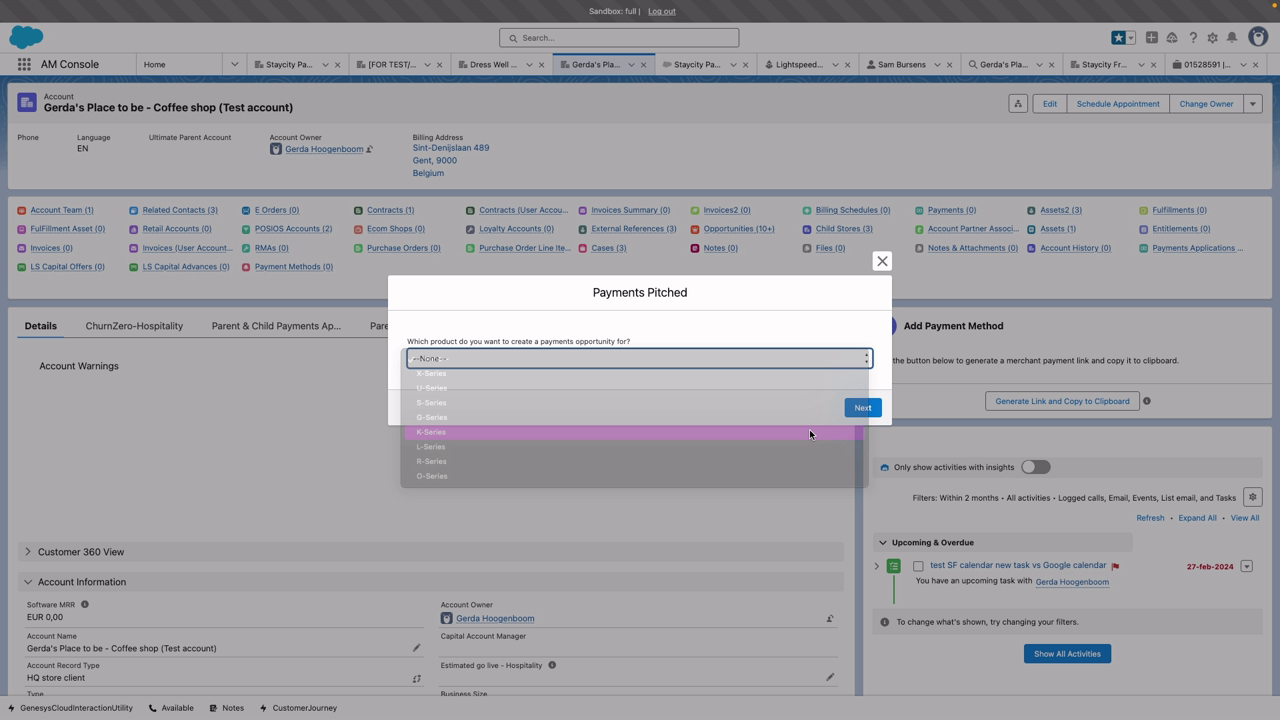Open the Trailhead guidance icon in header
Viewport: 1280px width, 720px height.
(x=1172, y=38)
